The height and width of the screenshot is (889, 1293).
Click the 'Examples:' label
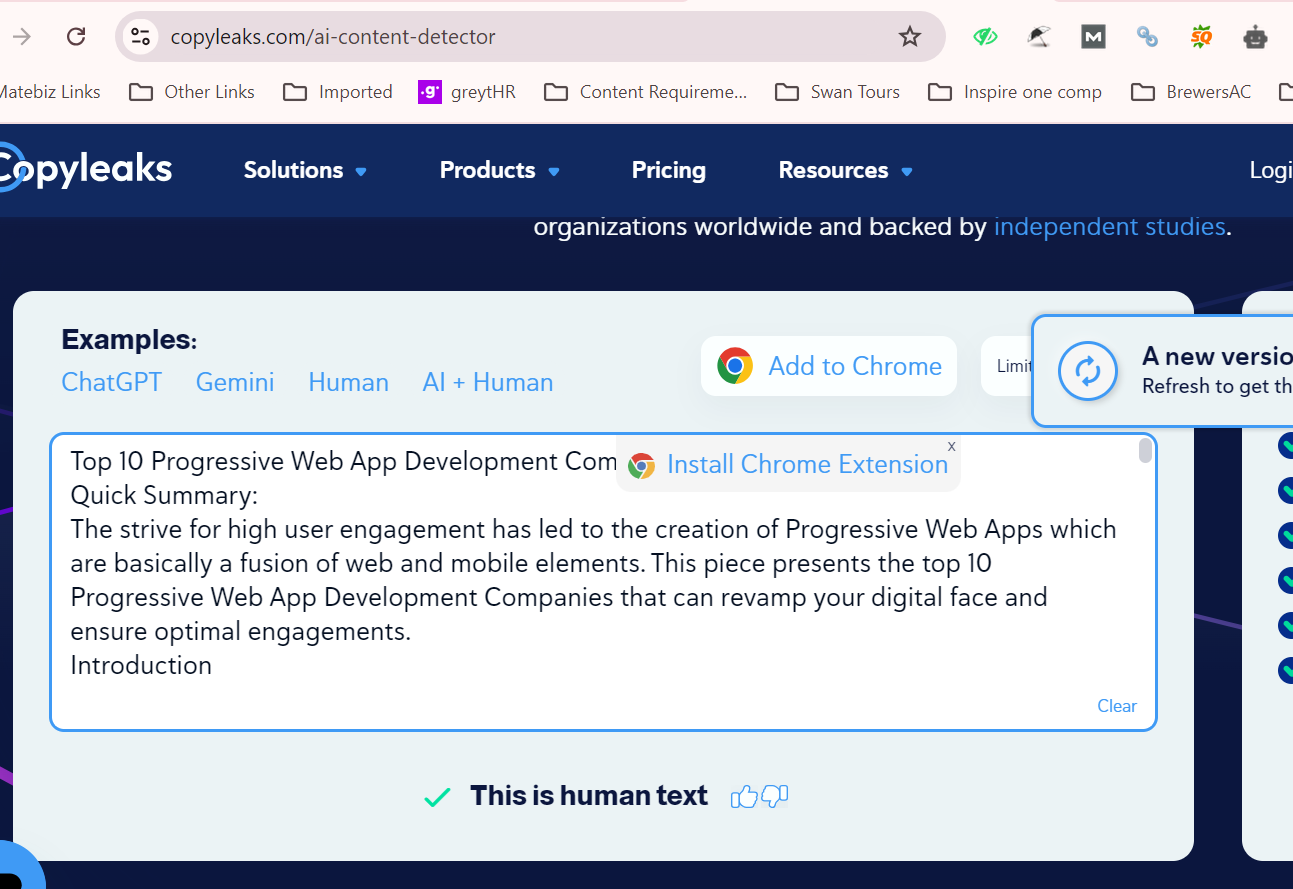pyautogui.click(x=129, y=340)
